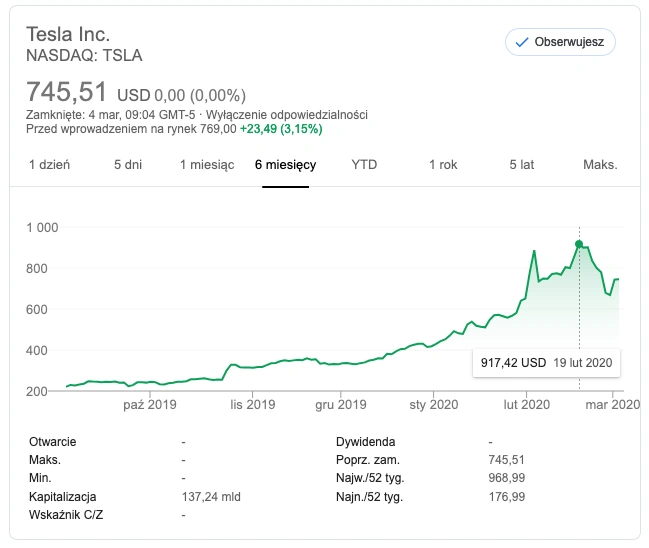Switch to the Maks. range tab
This screenshot has height=548, width=649.
(x=600, y=165)
